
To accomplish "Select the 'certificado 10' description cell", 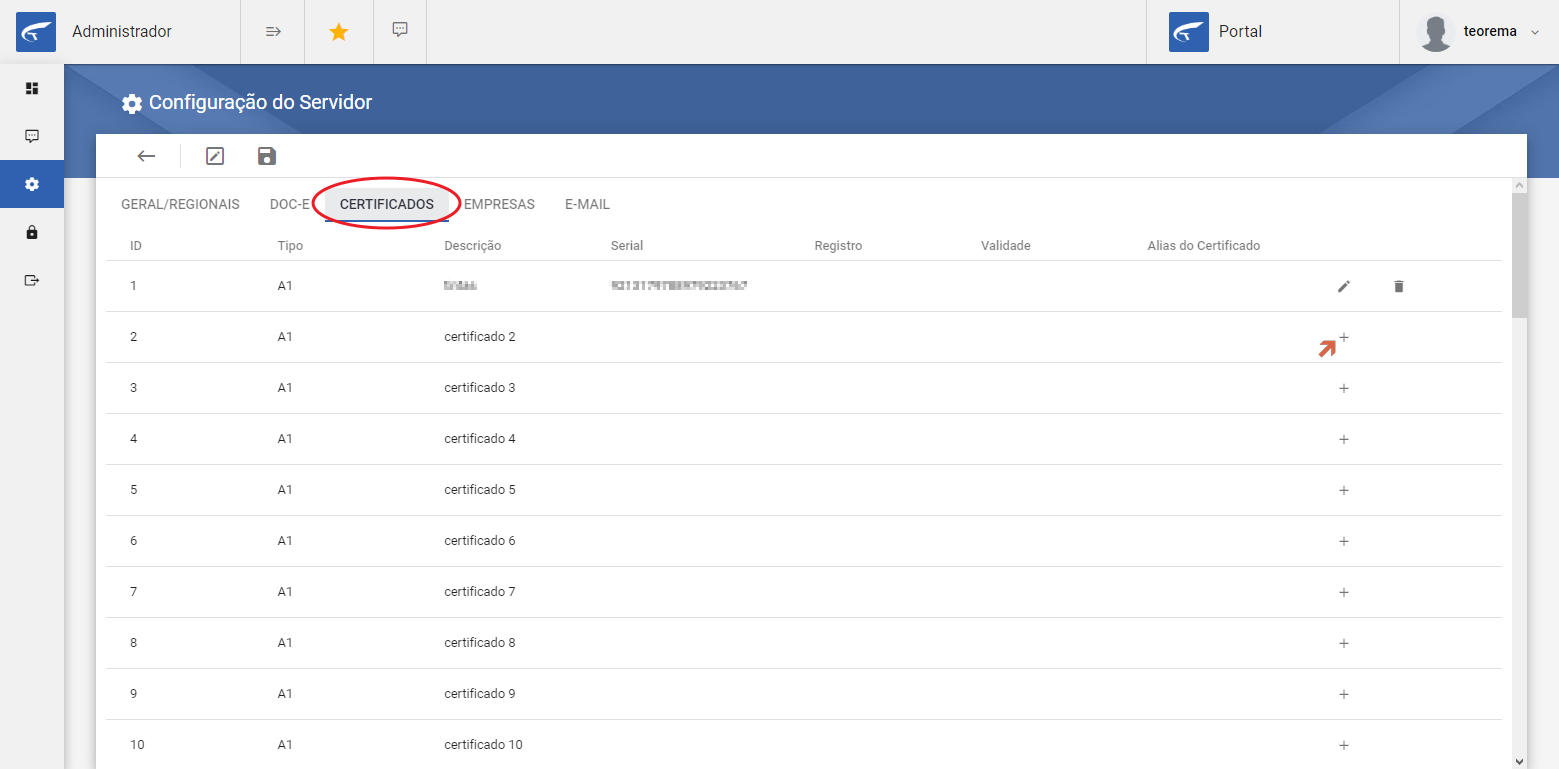I will click(x=483, y=745).
